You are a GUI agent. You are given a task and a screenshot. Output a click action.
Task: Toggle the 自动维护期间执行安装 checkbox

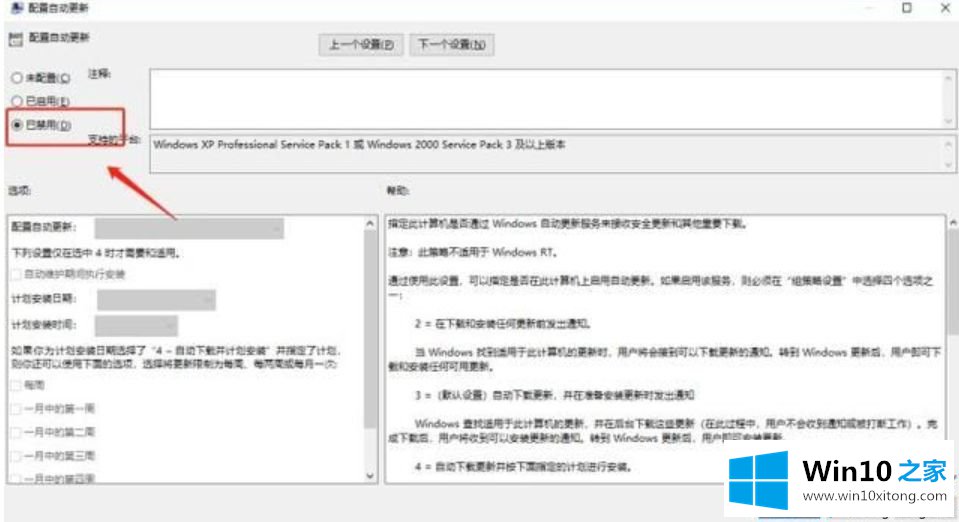tap(17, 274)
